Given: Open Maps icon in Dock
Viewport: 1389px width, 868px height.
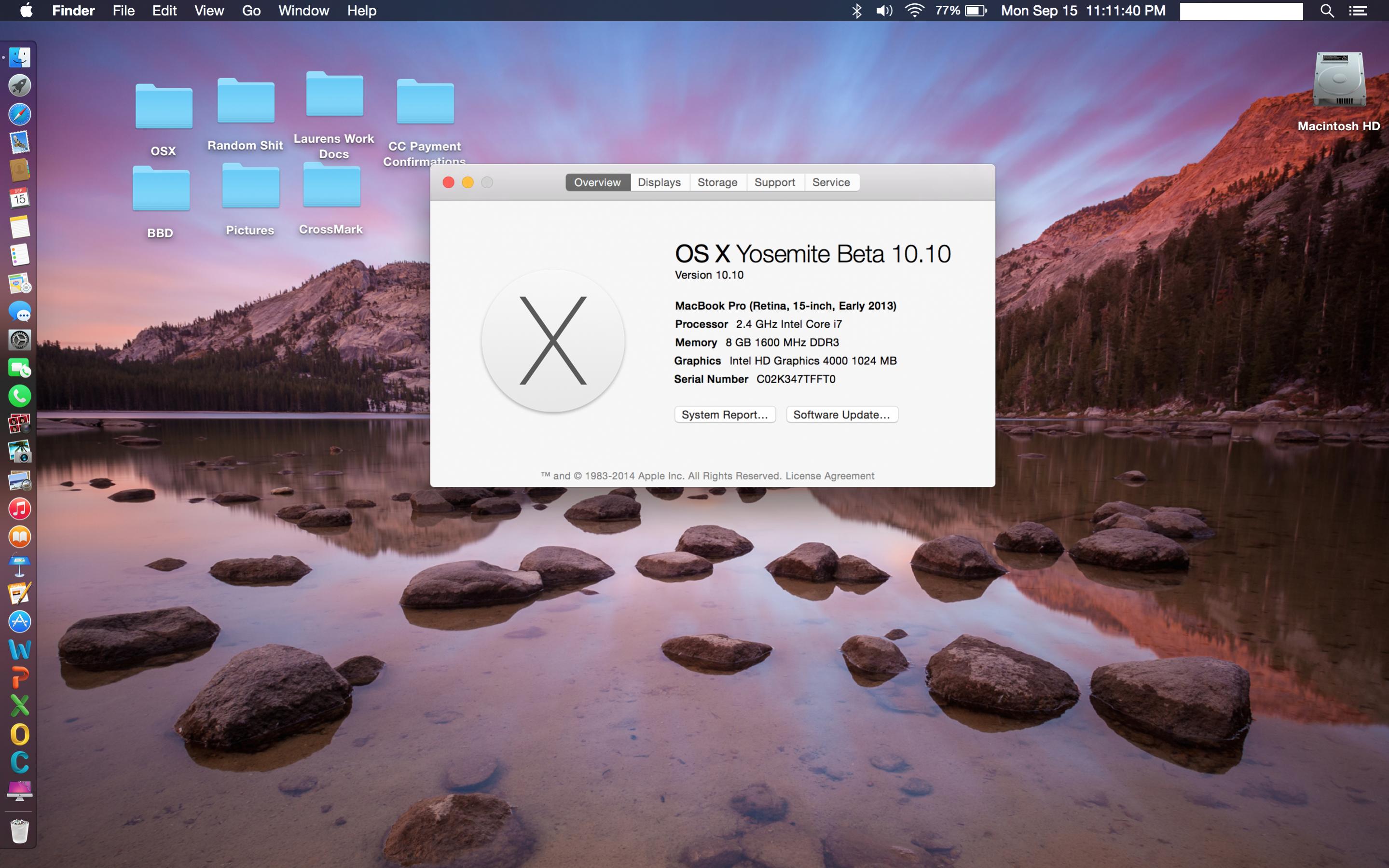Looking at the screenshot, I should [19, 284].
